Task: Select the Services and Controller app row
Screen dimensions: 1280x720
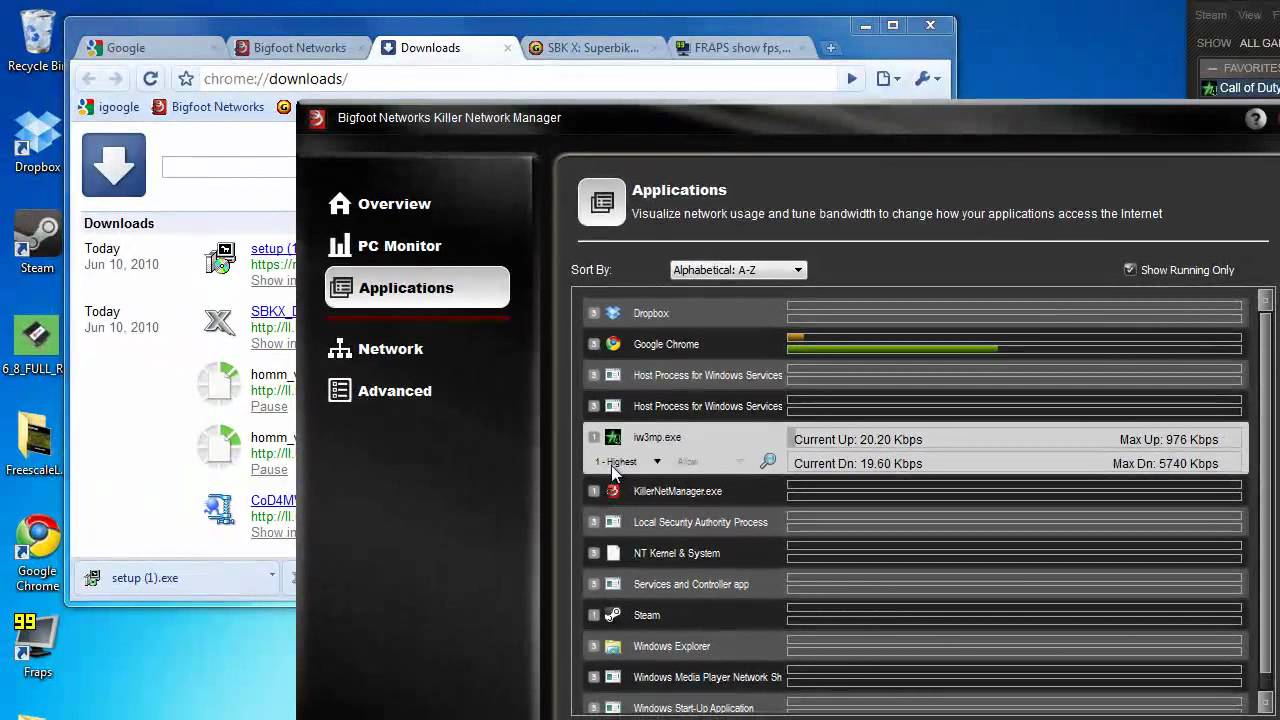Action: pyautogui.click(x=915, y=584)
